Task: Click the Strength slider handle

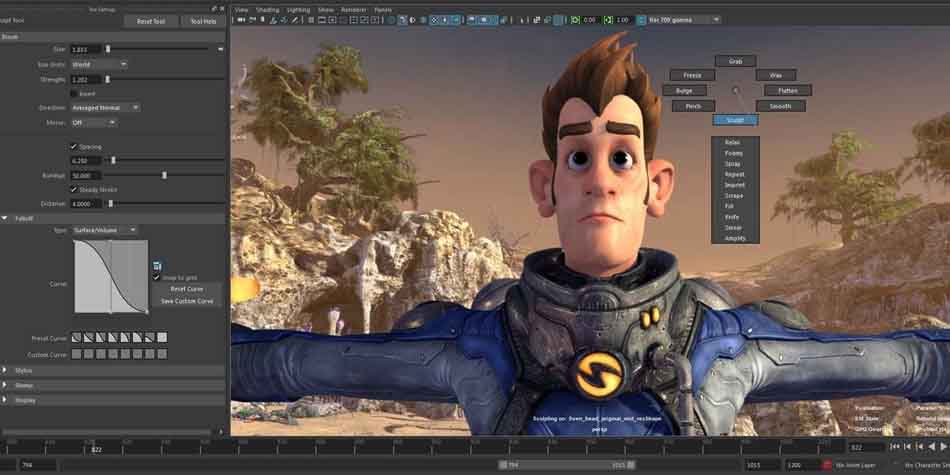Action: point(108,79)
